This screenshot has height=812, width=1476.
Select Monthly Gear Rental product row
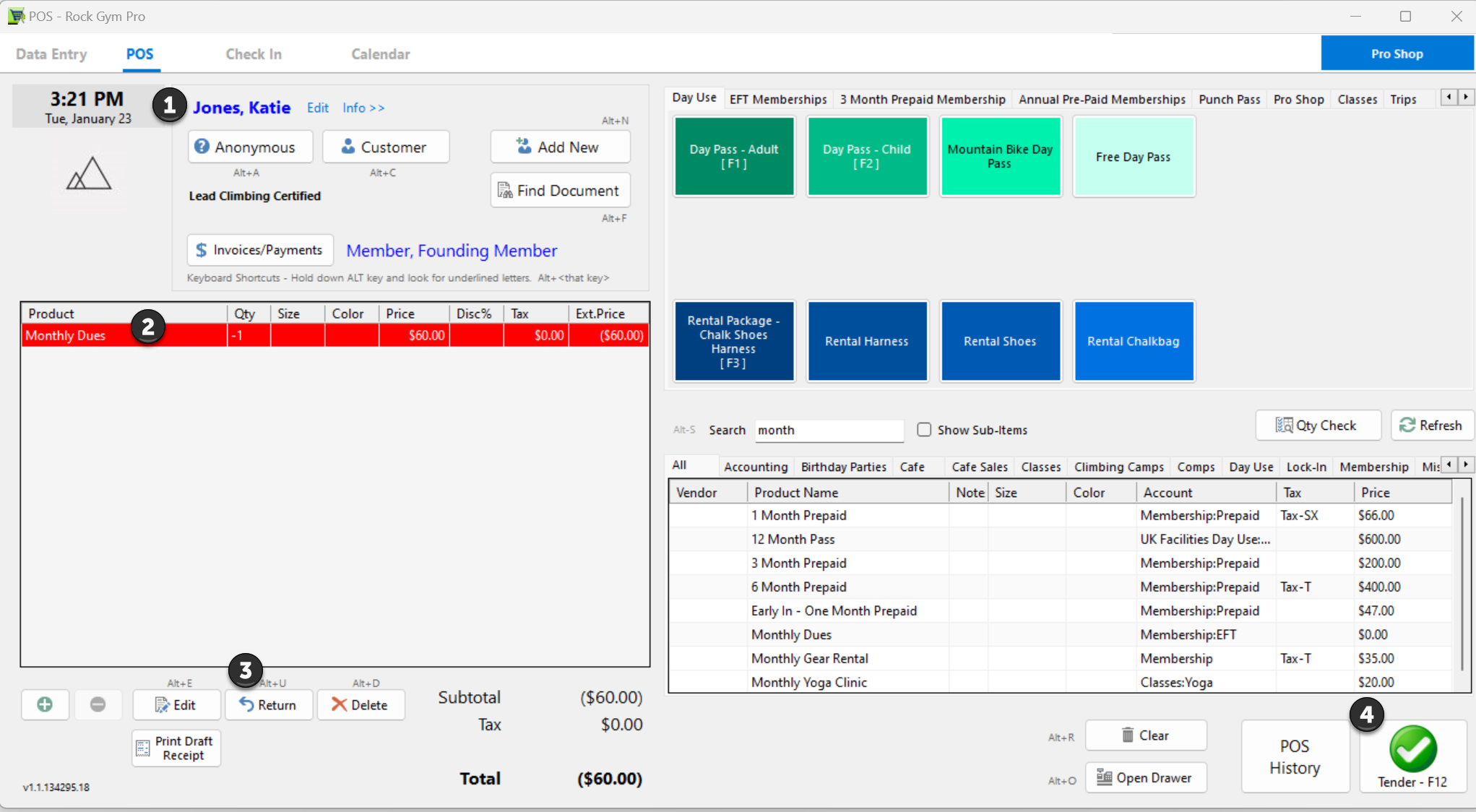click(x=1060, y=658)
